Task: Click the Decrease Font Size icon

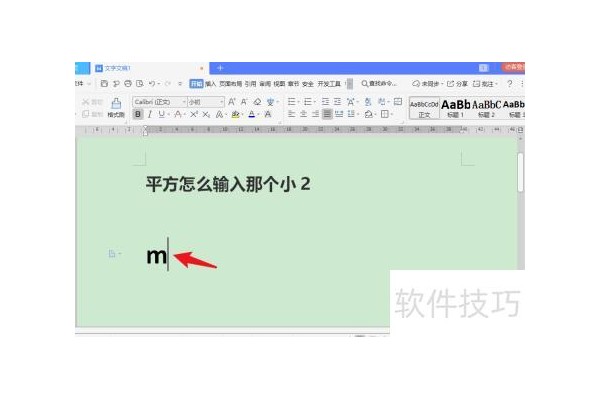Action: [244, 102]
